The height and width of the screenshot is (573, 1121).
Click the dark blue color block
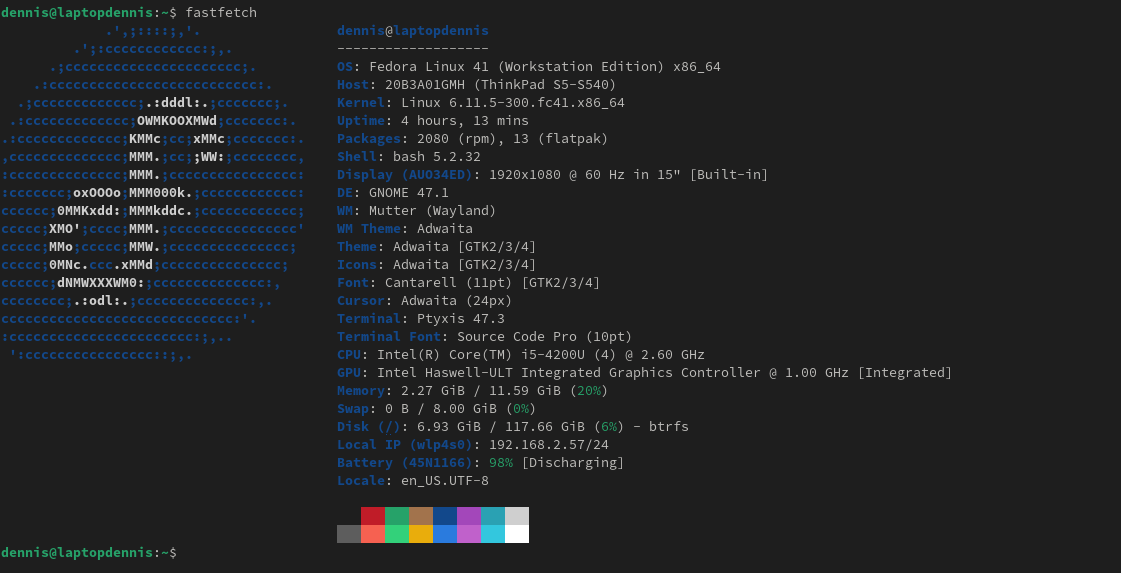(445, 516)
